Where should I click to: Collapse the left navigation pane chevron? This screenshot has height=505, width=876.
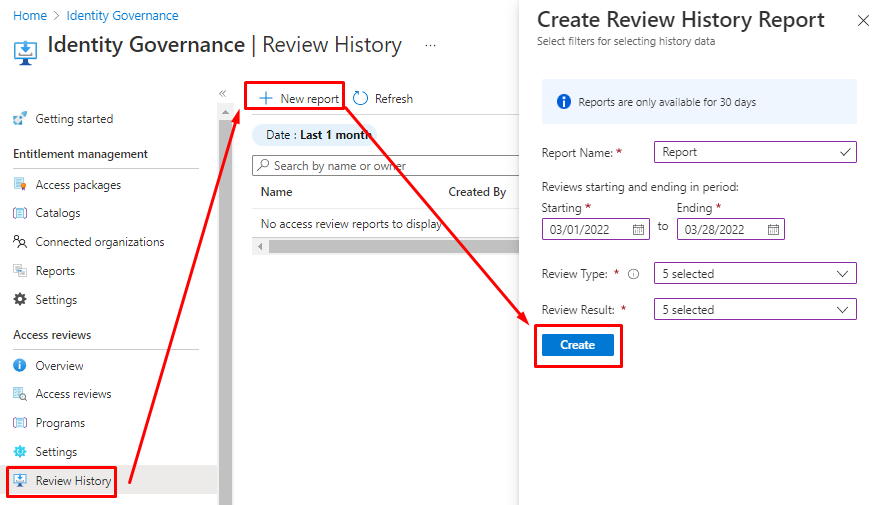click(x=223, y=93)
